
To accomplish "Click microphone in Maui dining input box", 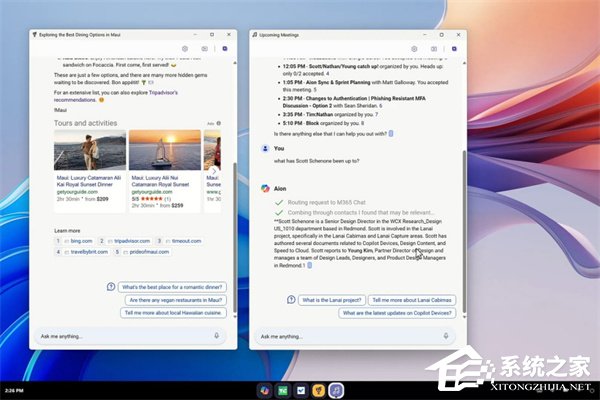I will (x=217, y=336).
